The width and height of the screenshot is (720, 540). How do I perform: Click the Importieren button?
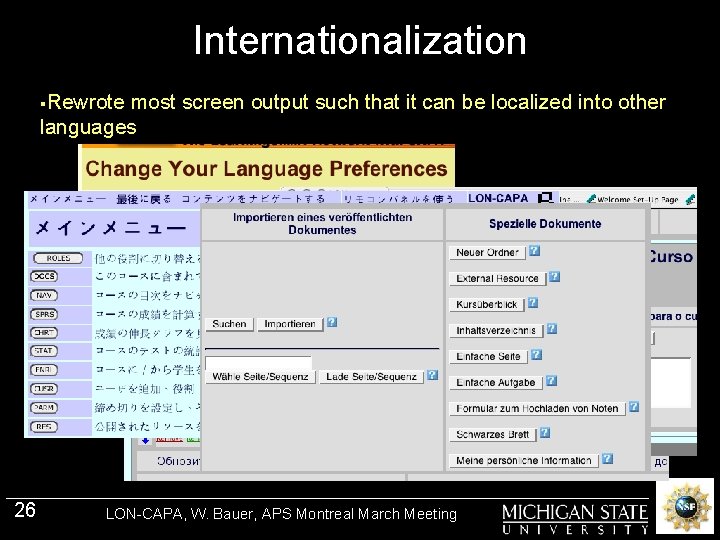[x=290, y=324]
